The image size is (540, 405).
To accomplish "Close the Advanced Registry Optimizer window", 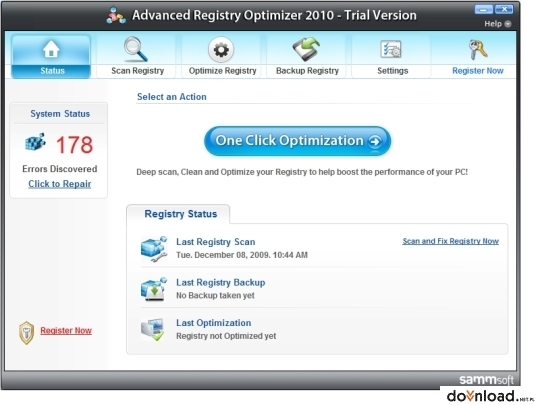I will 504,9.
